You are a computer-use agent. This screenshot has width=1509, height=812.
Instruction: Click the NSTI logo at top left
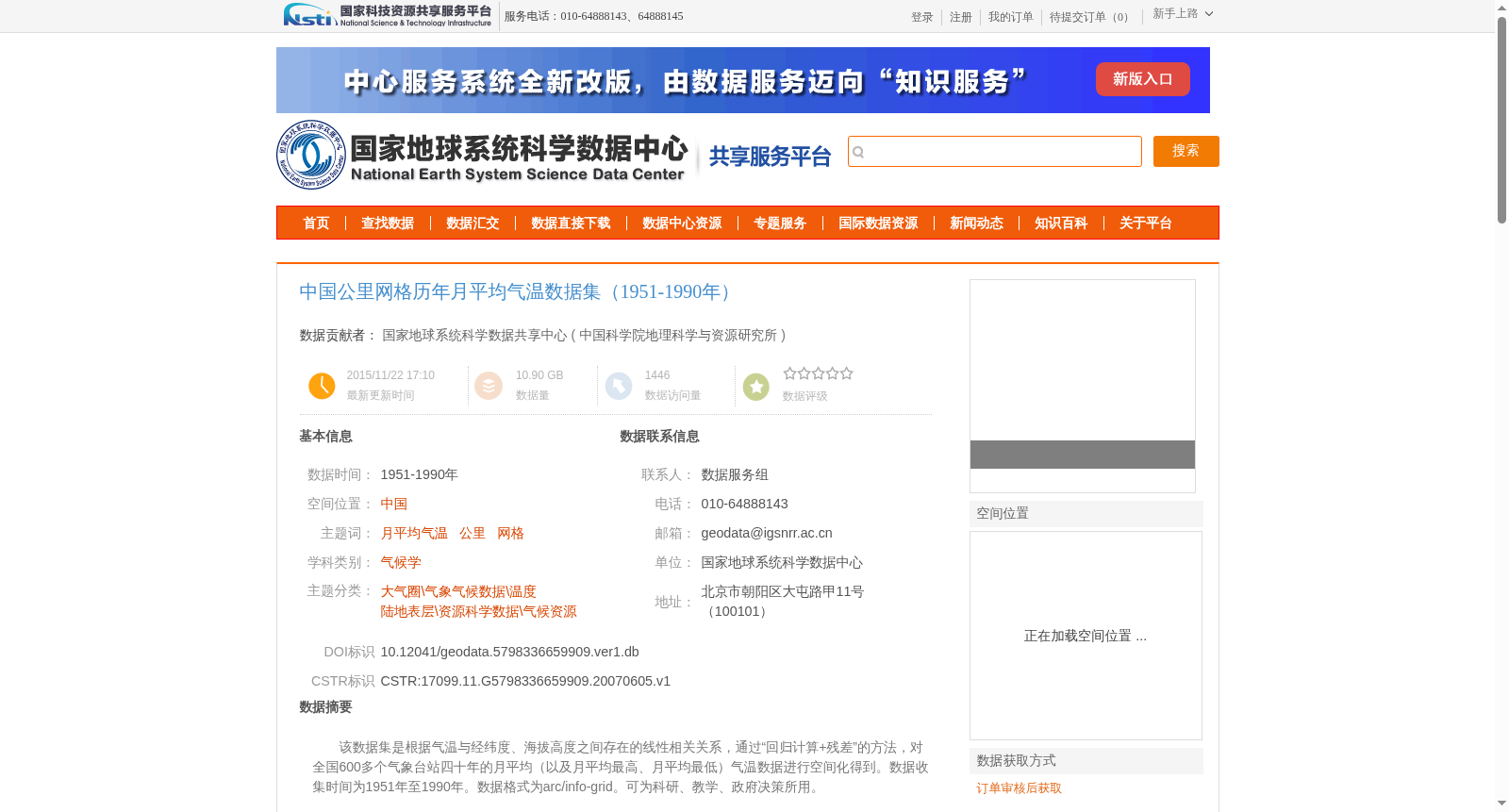click(387, 15)
